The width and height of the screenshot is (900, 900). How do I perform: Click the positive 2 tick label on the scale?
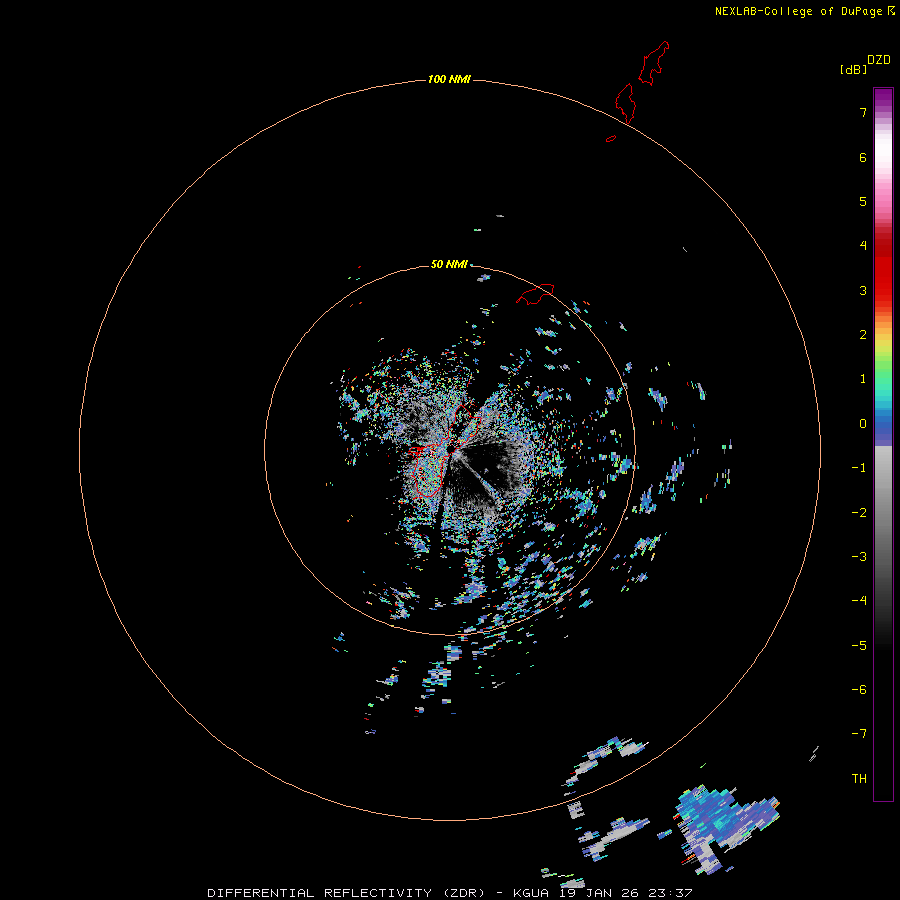tap(863, 335)
